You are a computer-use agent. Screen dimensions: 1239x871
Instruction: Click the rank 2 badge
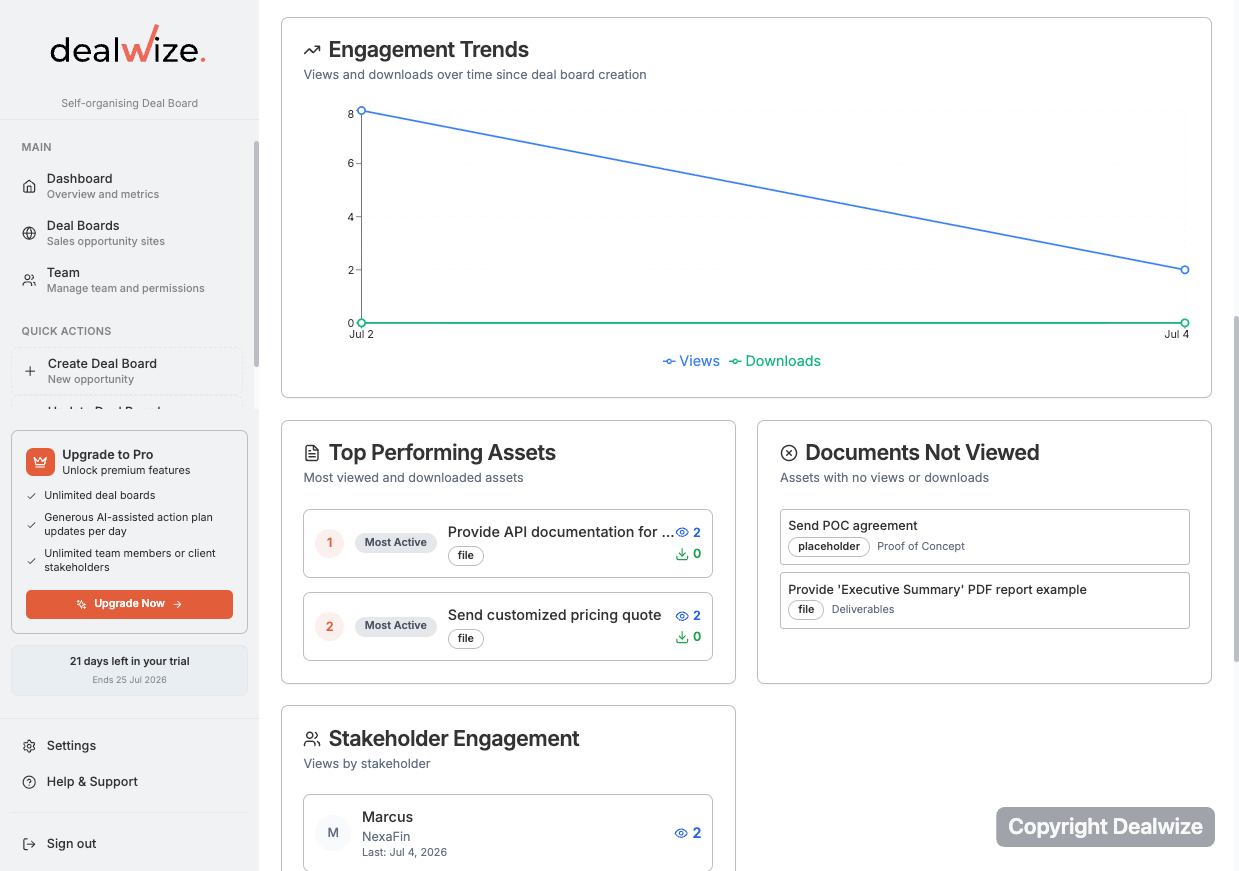[x=330, y=626]
